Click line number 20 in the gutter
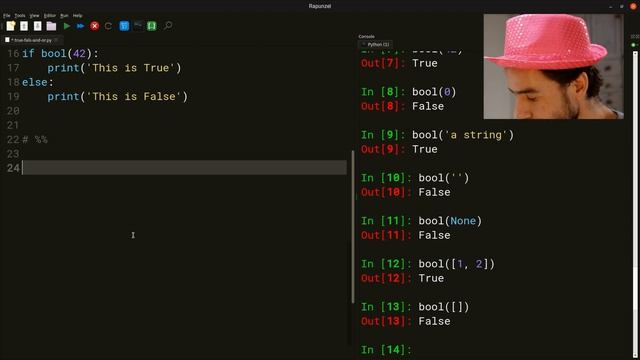Image resolution: width=640 pixels, height=360 pixels. pos(13,111)
